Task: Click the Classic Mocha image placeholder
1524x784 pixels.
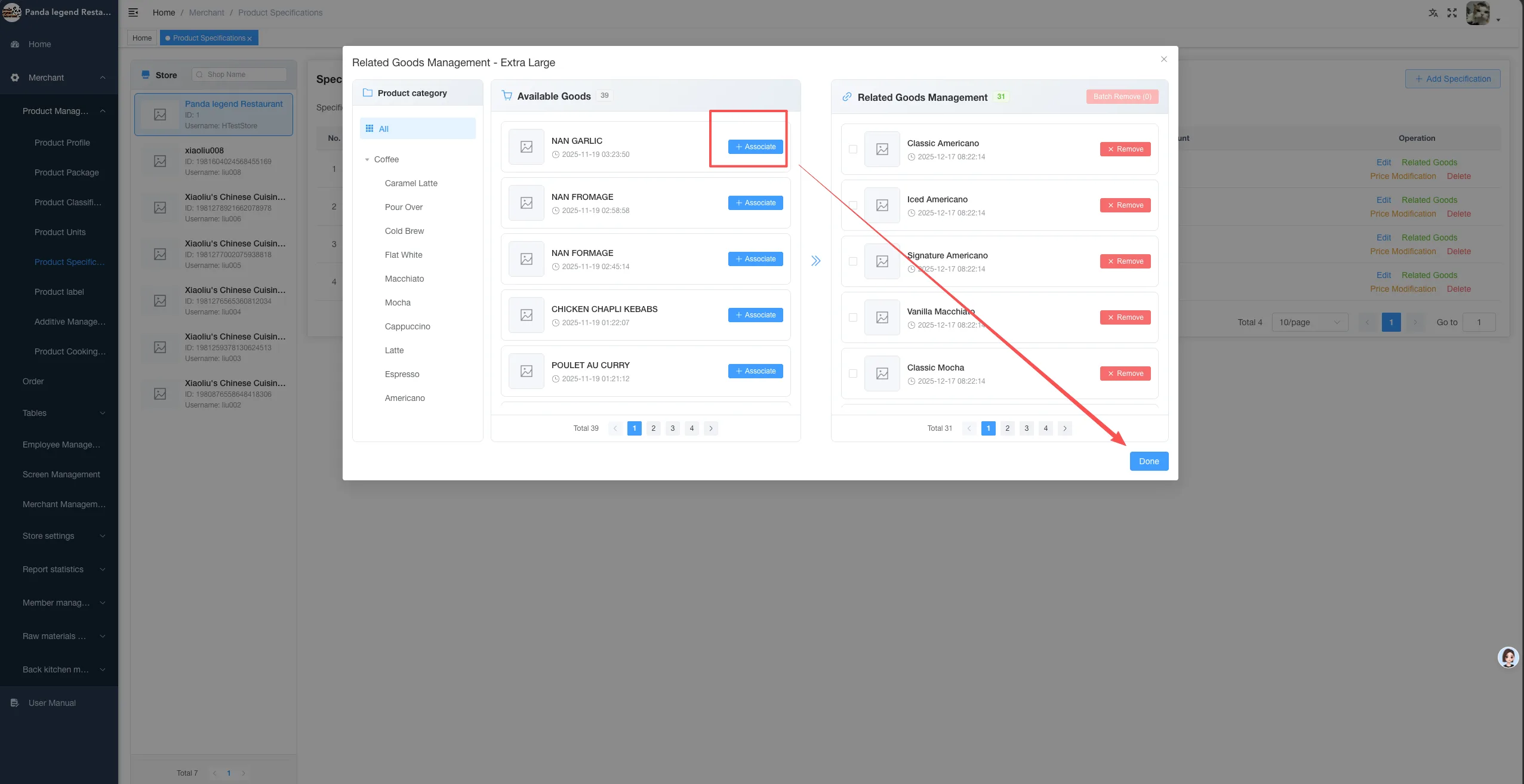Action: 882,374
